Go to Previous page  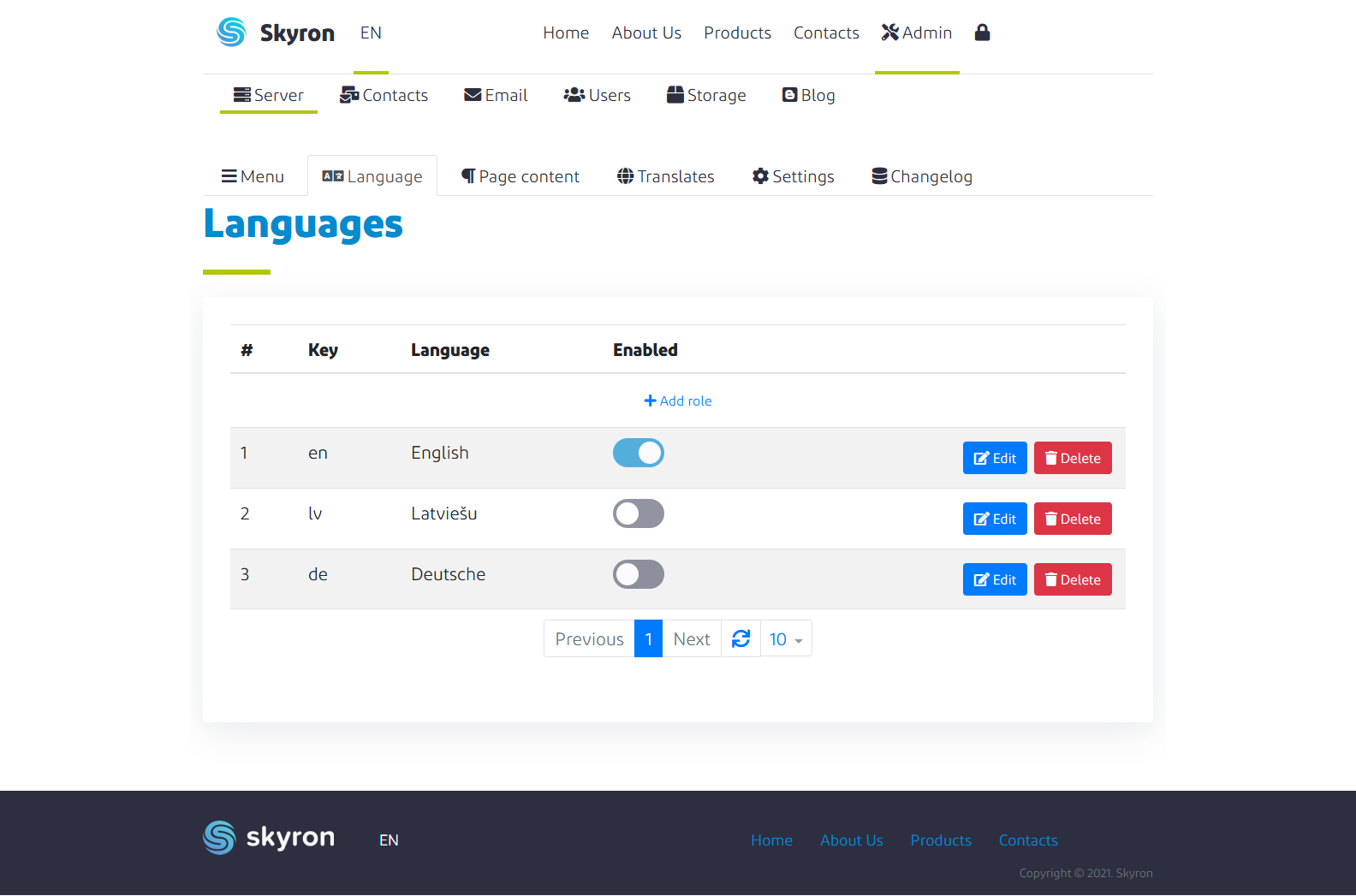click(589, 638)
